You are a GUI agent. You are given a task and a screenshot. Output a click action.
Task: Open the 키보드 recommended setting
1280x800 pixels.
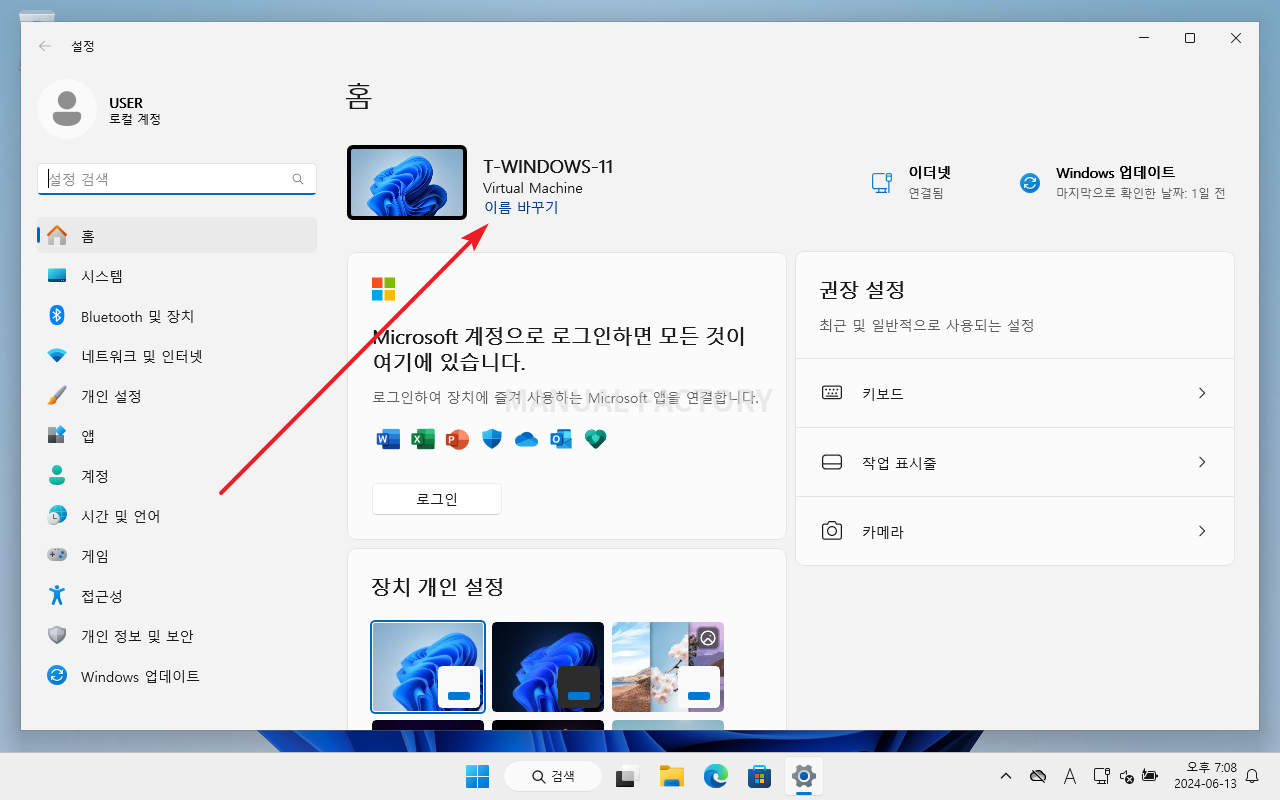click(1015, 393)
